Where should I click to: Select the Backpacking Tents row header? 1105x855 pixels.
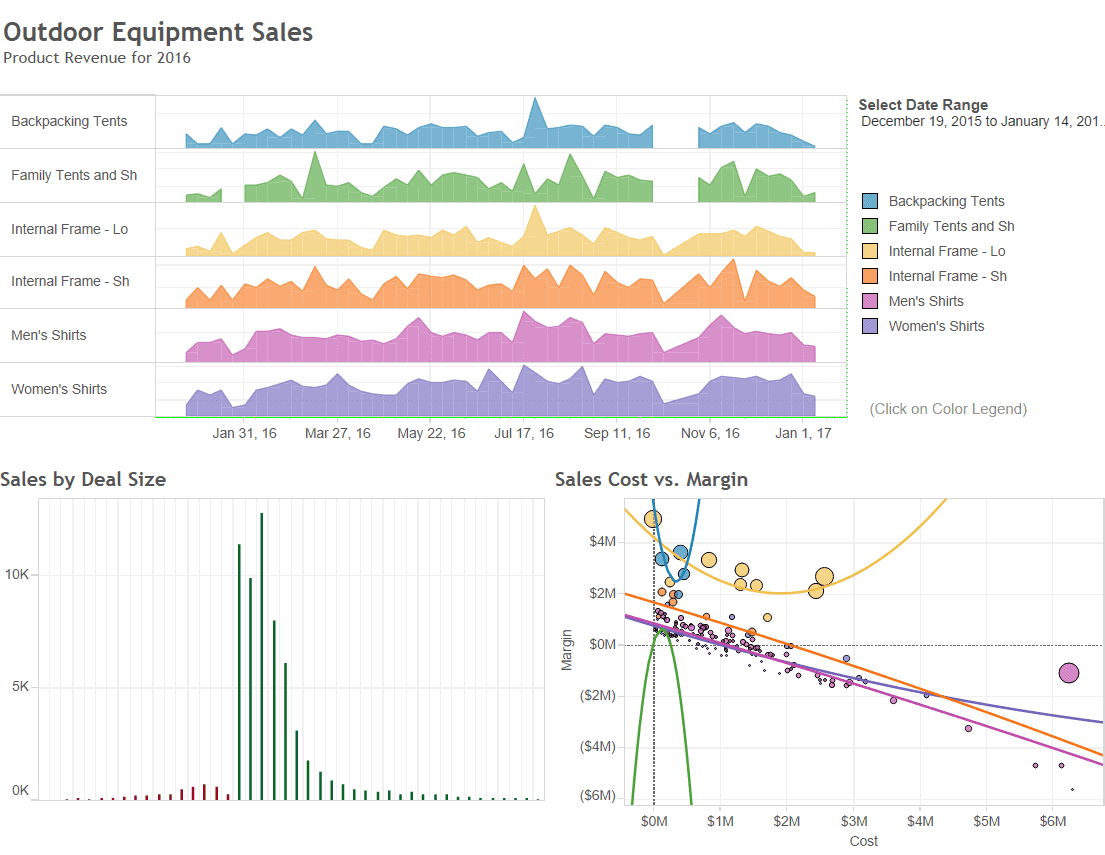coord(69,121)
